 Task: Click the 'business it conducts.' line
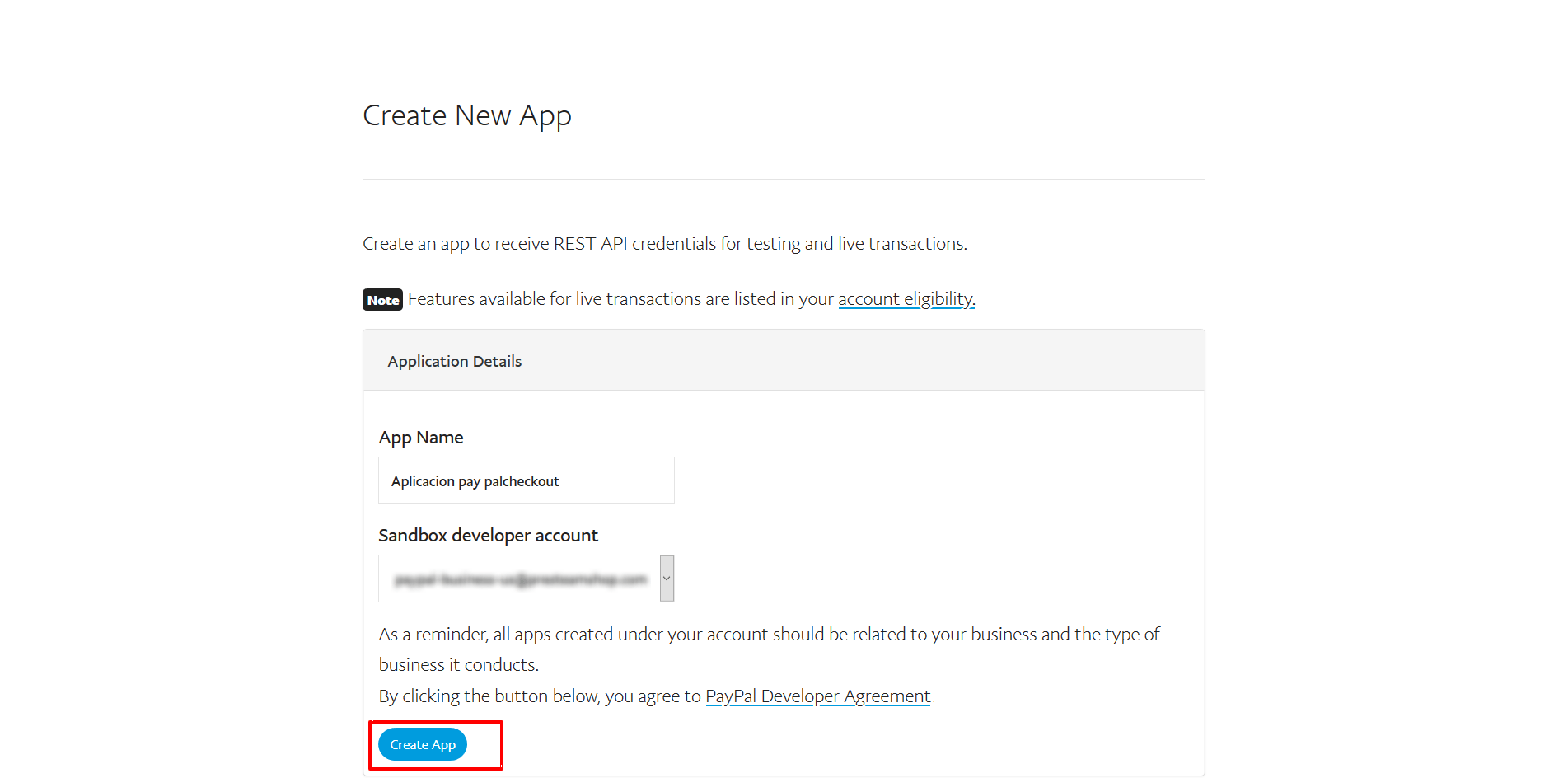(458, 665)
